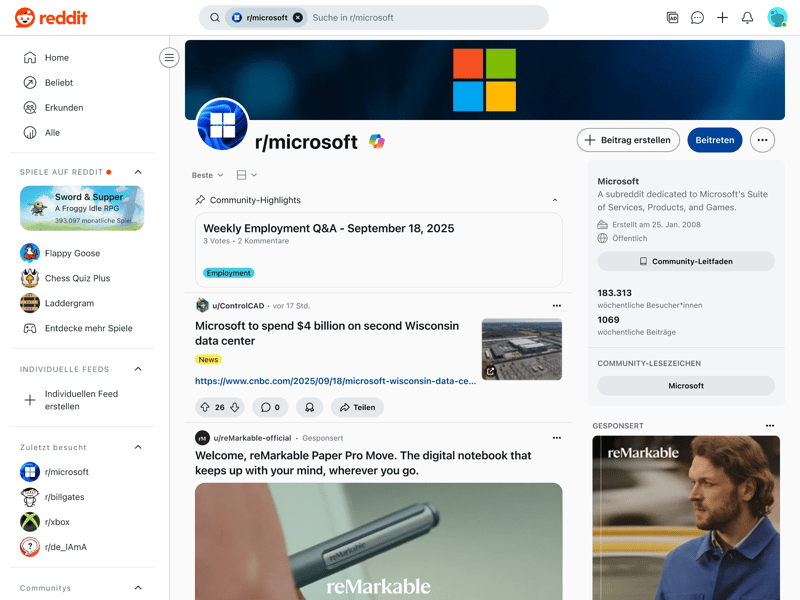Open comments on Wisconsin data center post
The height and width of the screenshot is (600, 800).
pos(269,407)
